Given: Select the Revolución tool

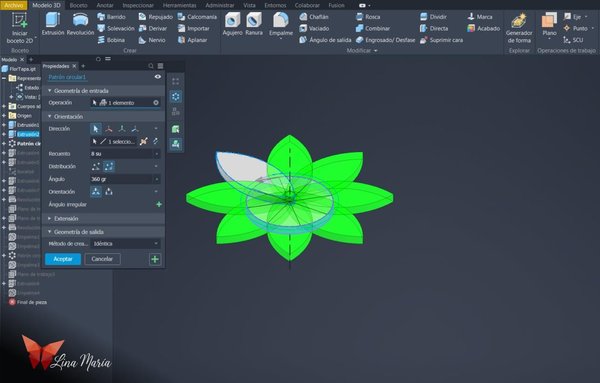Looking at the screenshot, I should point(80,24).
